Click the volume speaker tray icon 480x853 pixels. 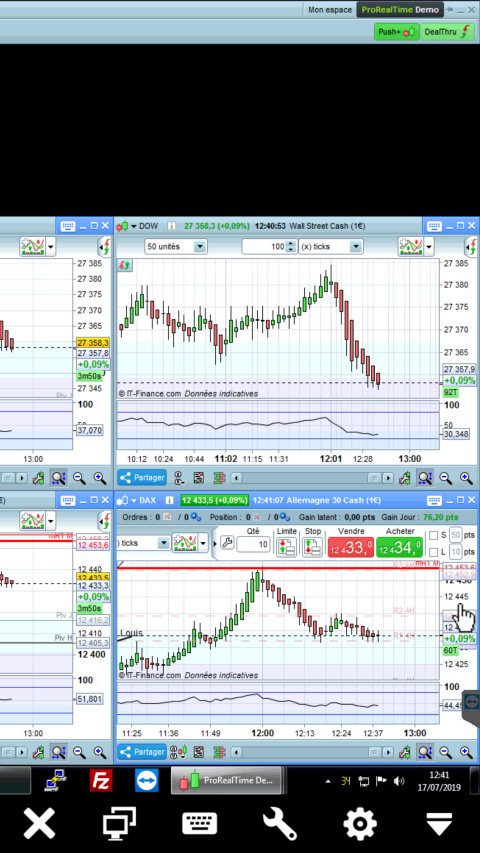click(399, 781)
